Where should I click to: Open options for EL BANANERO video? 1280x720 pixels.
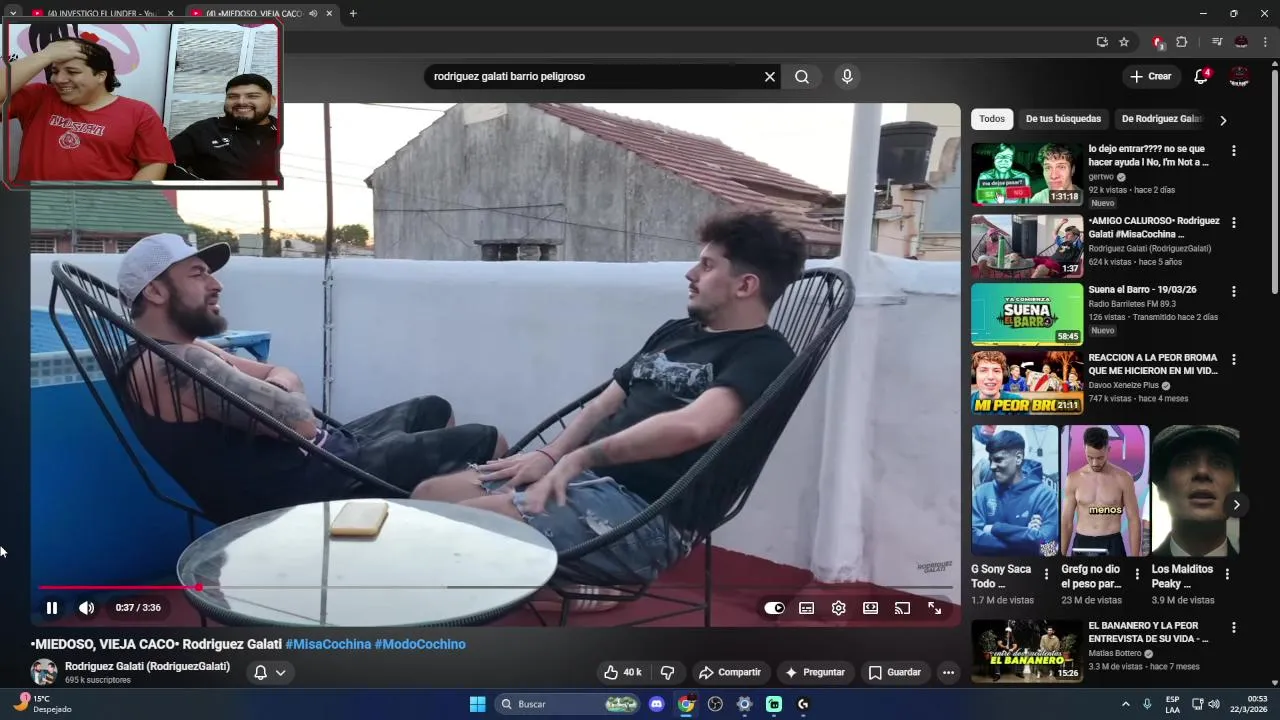[1233, 628]
